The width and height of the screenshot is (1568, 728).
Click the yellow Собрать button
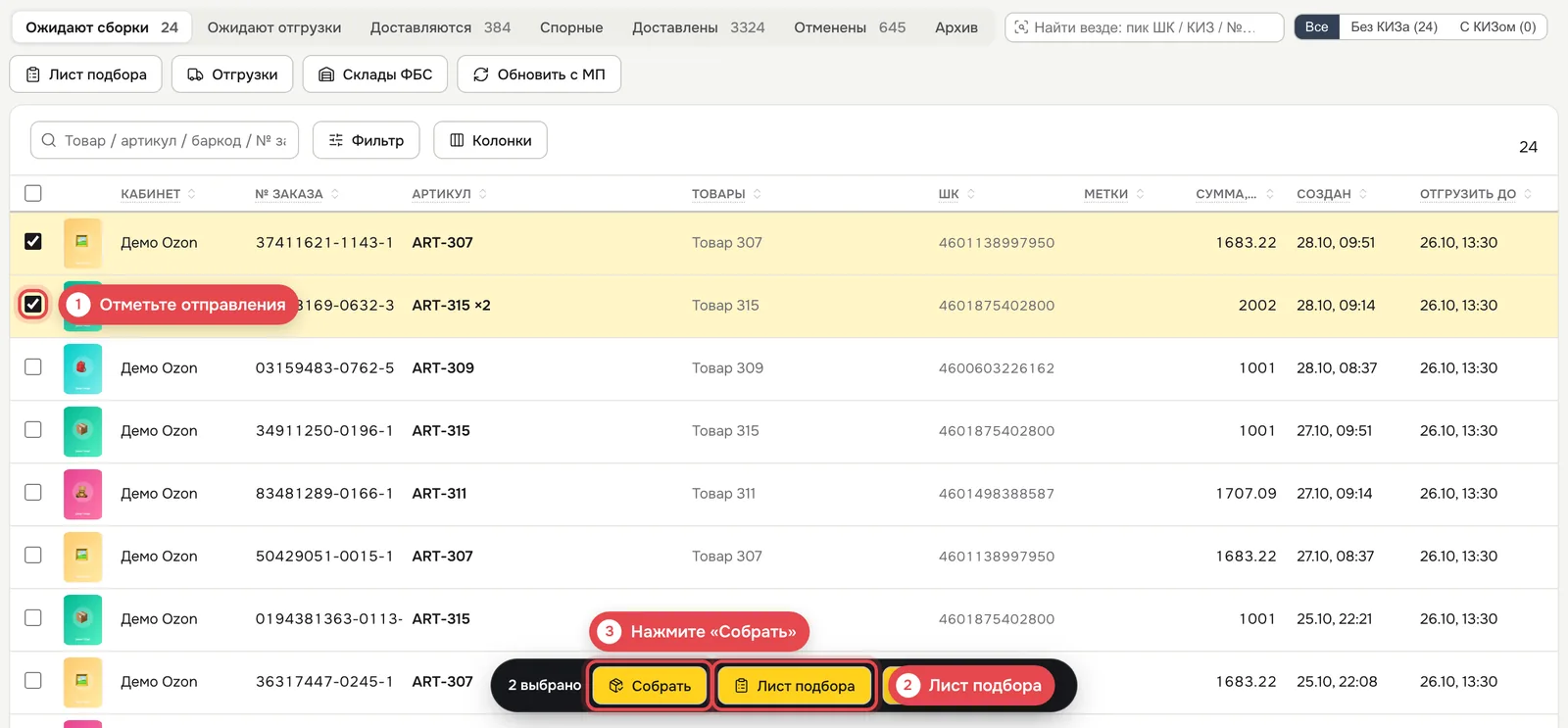650,686
